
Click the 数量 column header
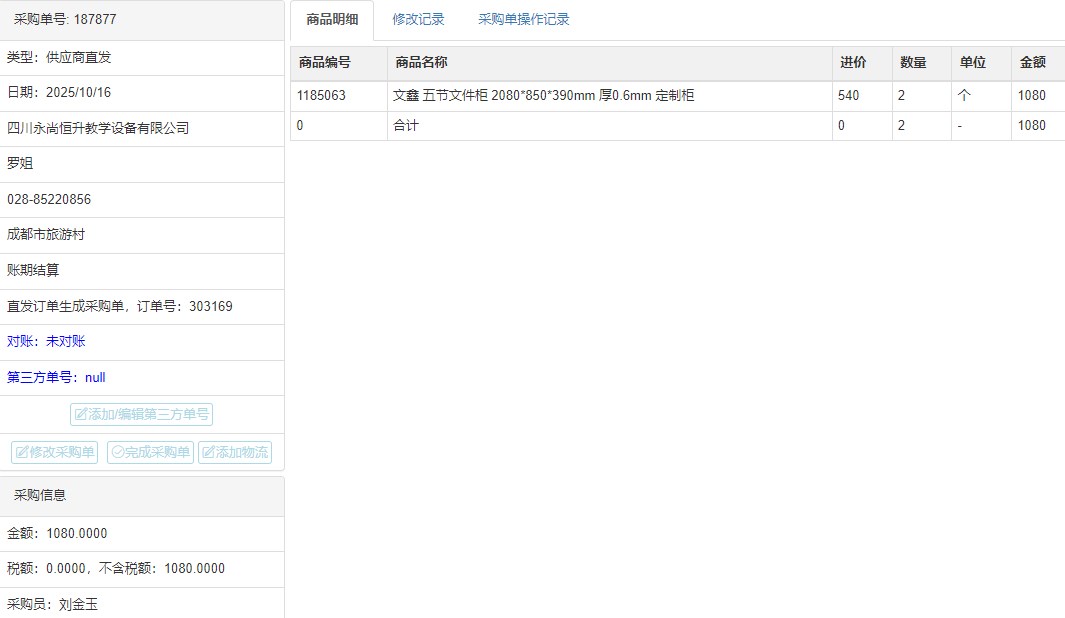912,63
